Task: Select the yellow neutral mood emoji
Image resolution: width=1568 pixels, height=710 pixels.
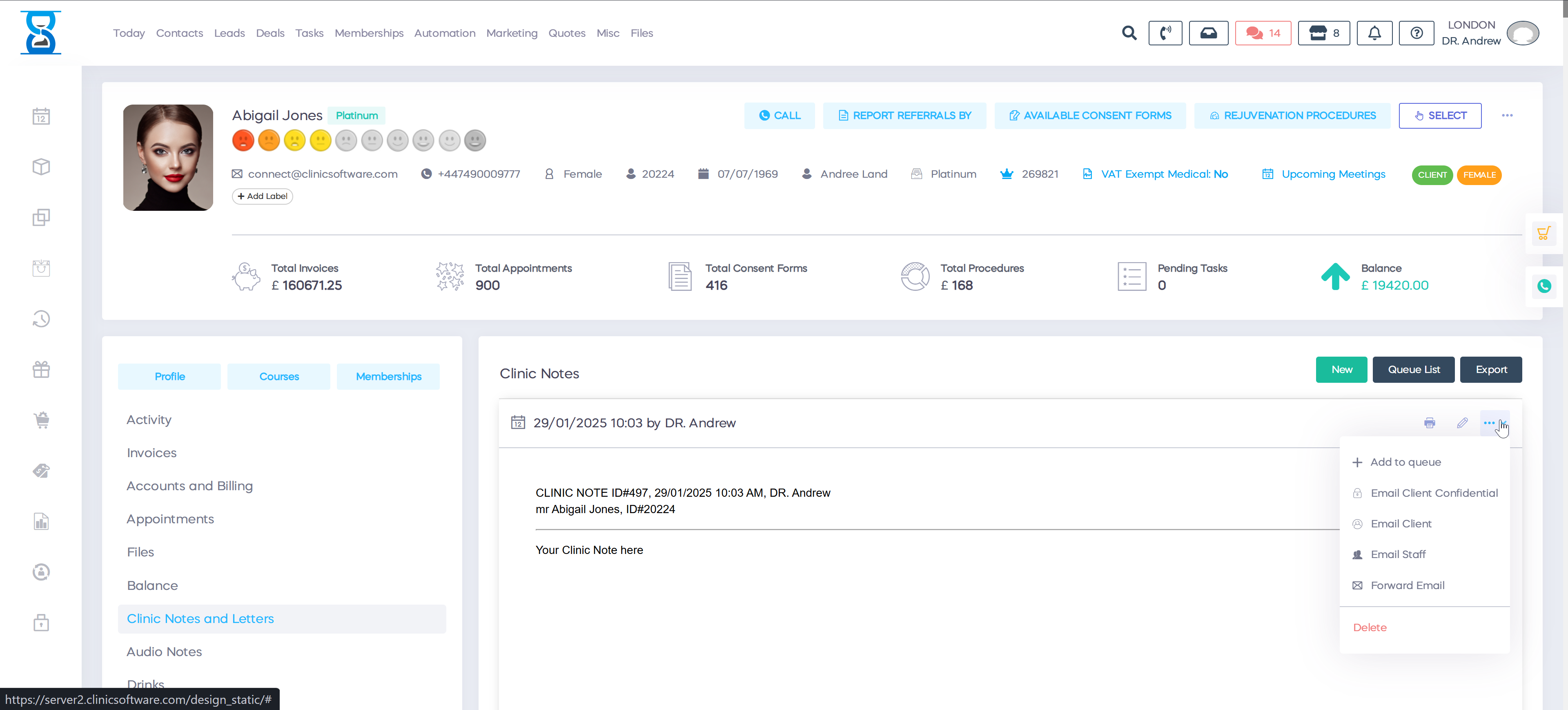Action: [321, 140]
